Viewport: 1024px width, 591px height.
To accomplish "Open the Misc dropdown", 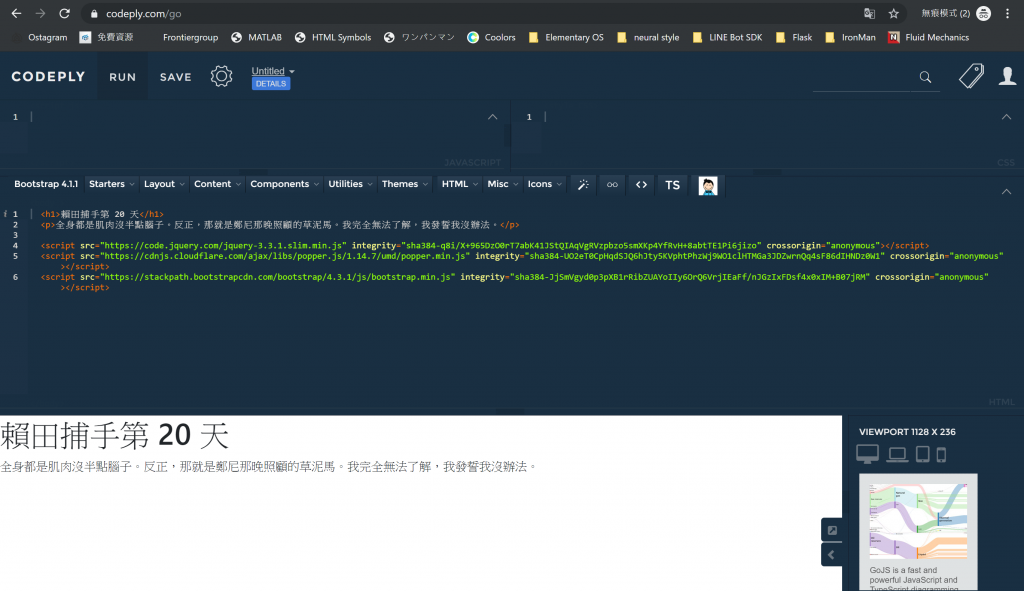I will click(503, 184).
